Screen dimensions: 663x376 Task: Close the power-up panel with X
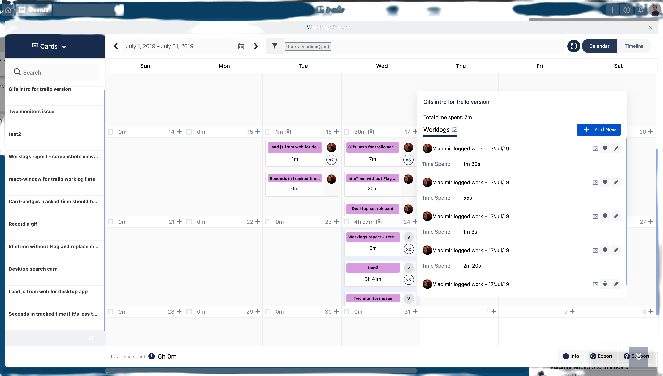coord(650,27)
